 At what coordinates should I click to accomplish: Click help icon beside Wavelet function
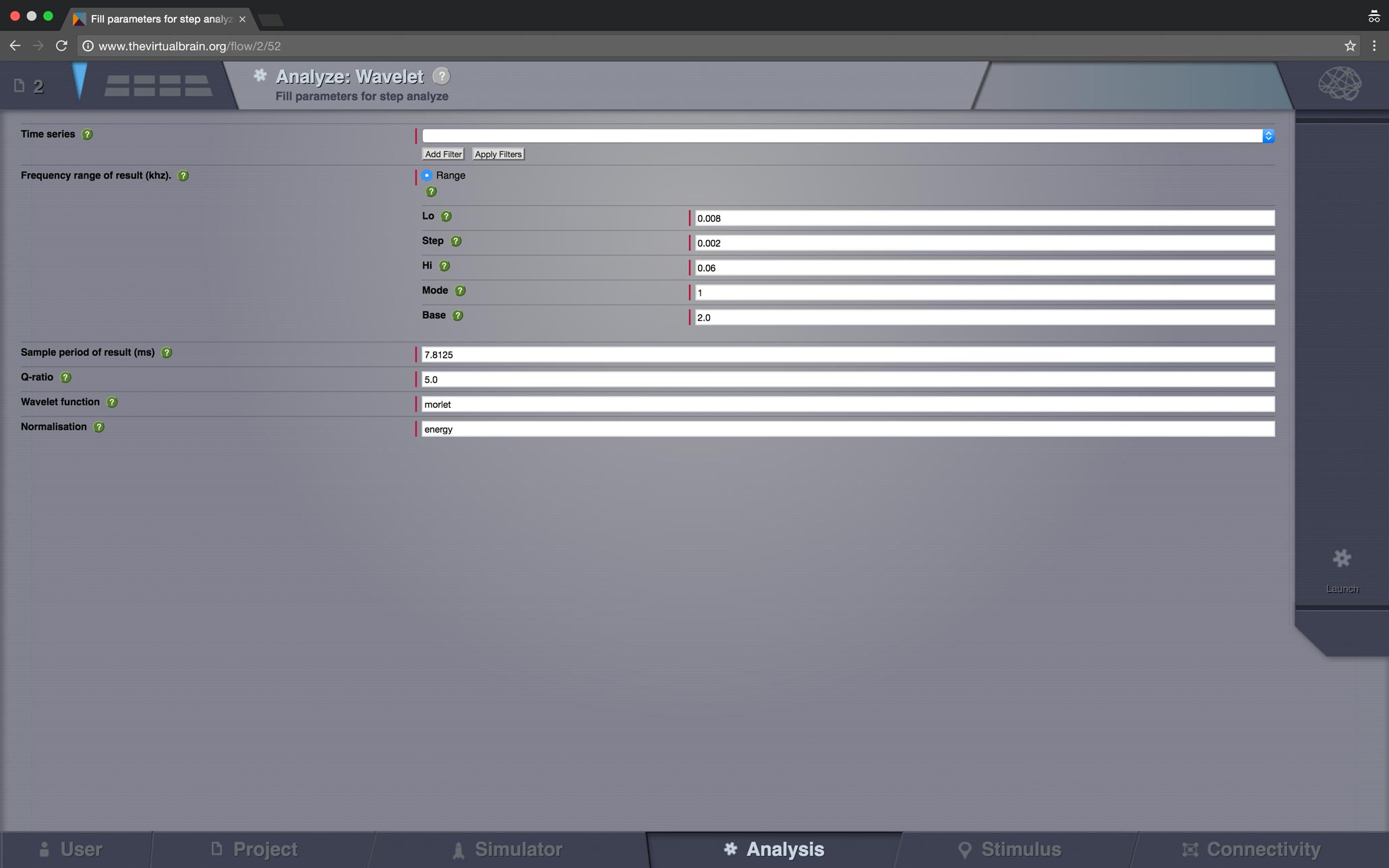(x=112, y=402)
